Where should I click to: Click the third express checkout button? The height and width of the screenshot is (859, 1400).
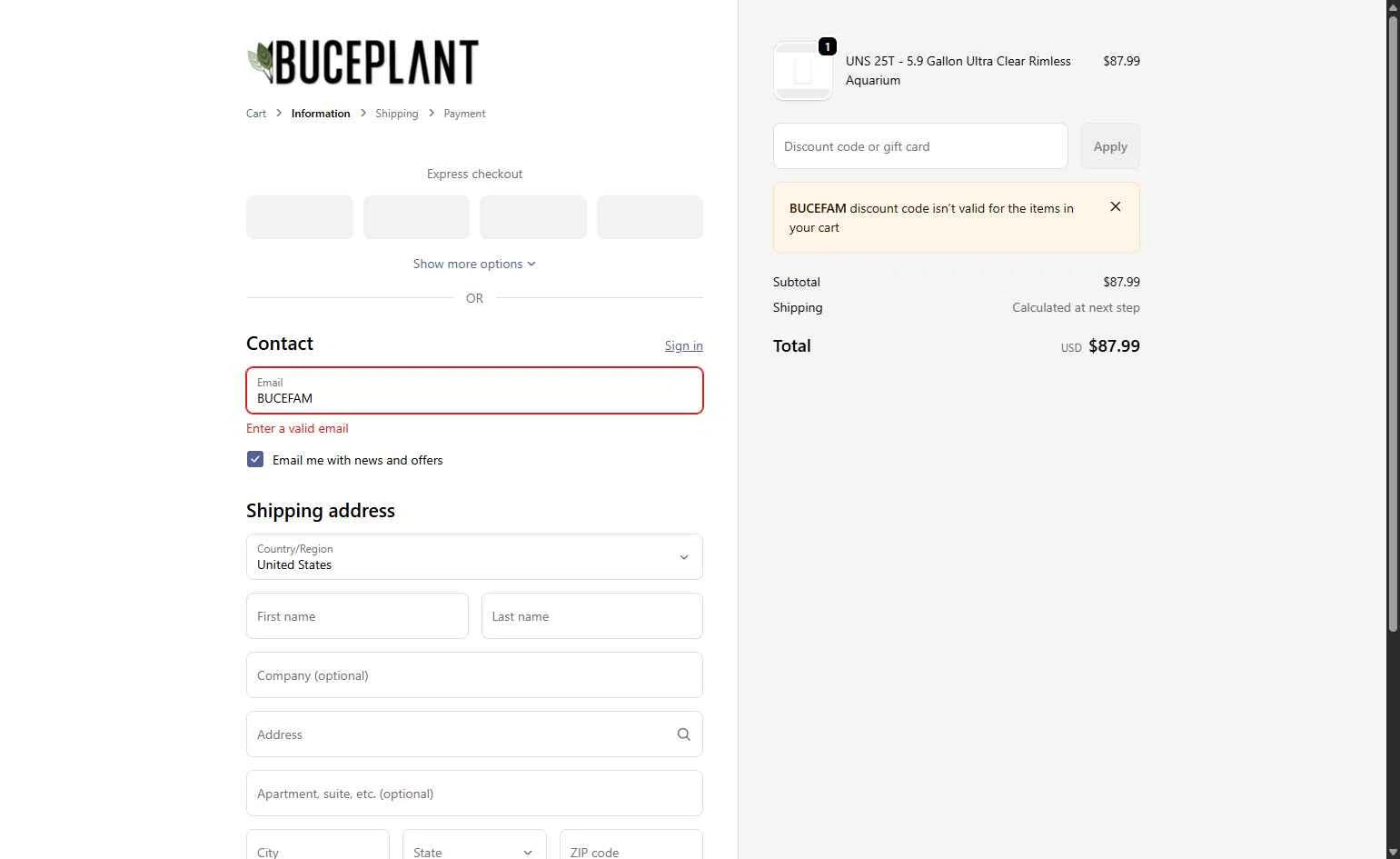click(x=533, y=217)
